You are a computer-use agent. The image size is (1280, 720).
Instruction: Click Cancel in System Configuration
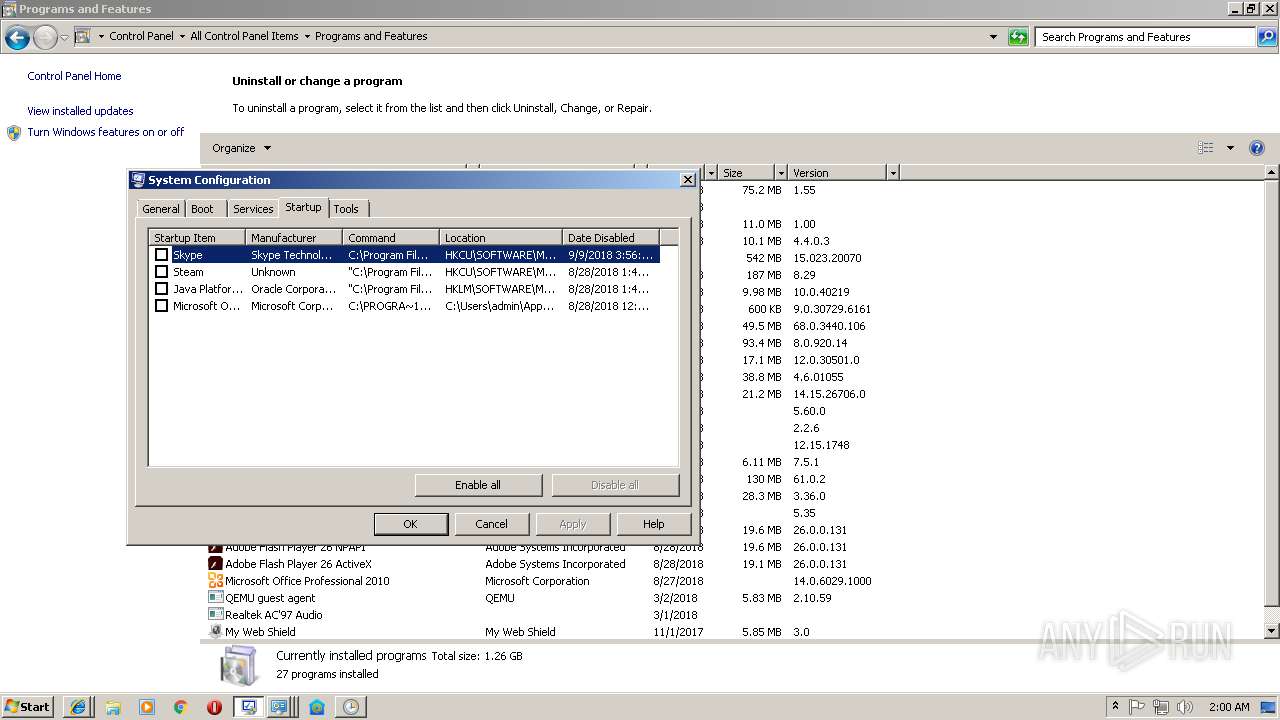pos(491,524)
